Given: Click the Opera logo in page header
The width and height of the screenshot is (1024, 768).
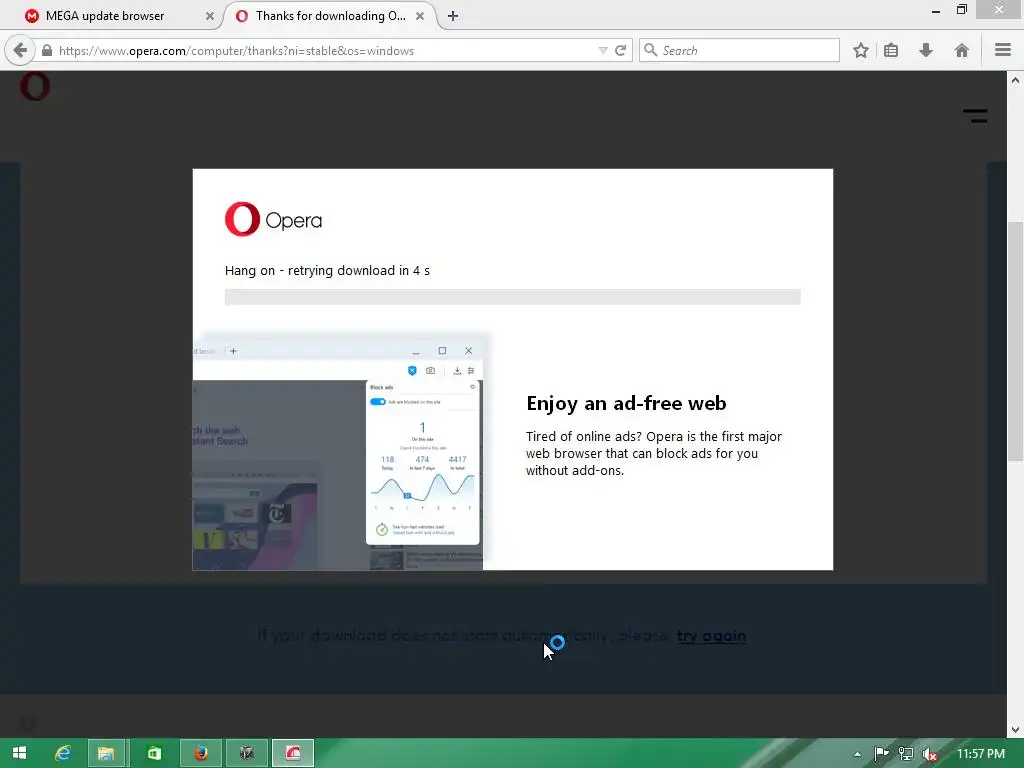Looking at the screenshot, I should [x=35, y=86].
